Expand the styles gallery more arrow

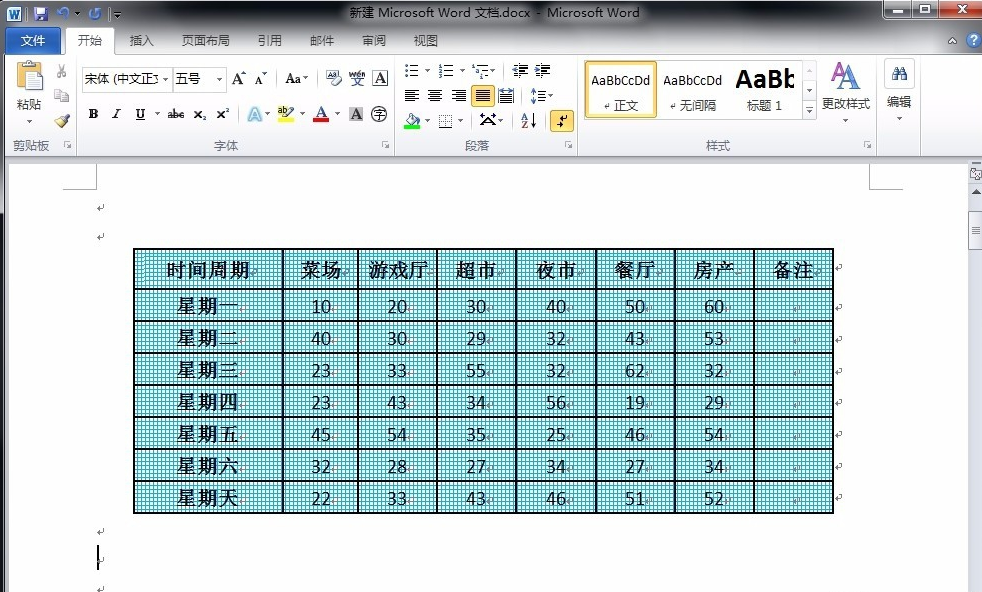click(809, 110)
